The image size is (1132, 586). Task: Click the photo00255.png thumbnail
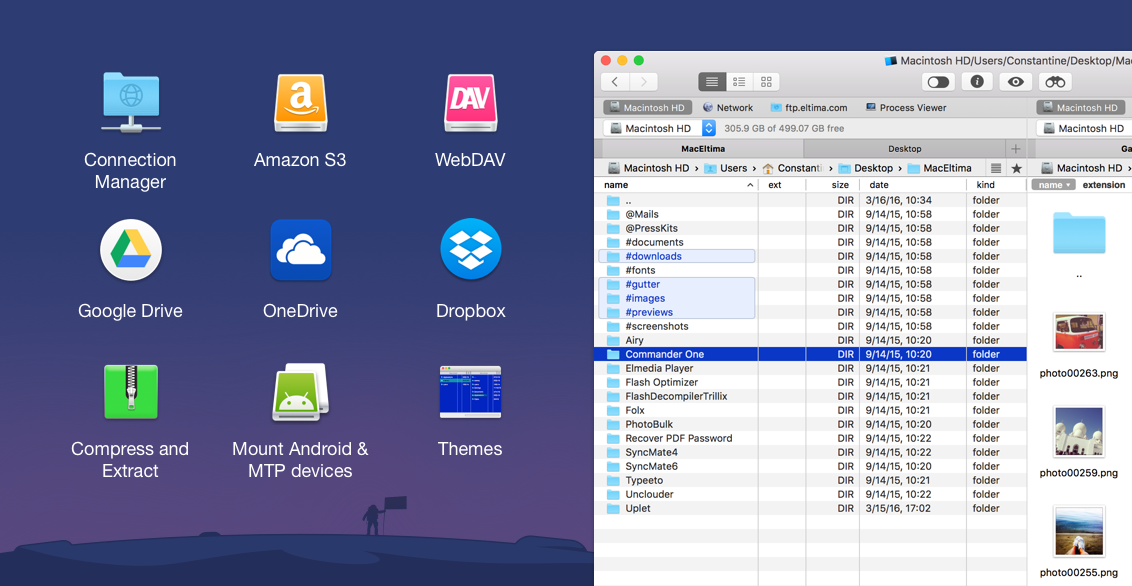(x=1079, y=532)
